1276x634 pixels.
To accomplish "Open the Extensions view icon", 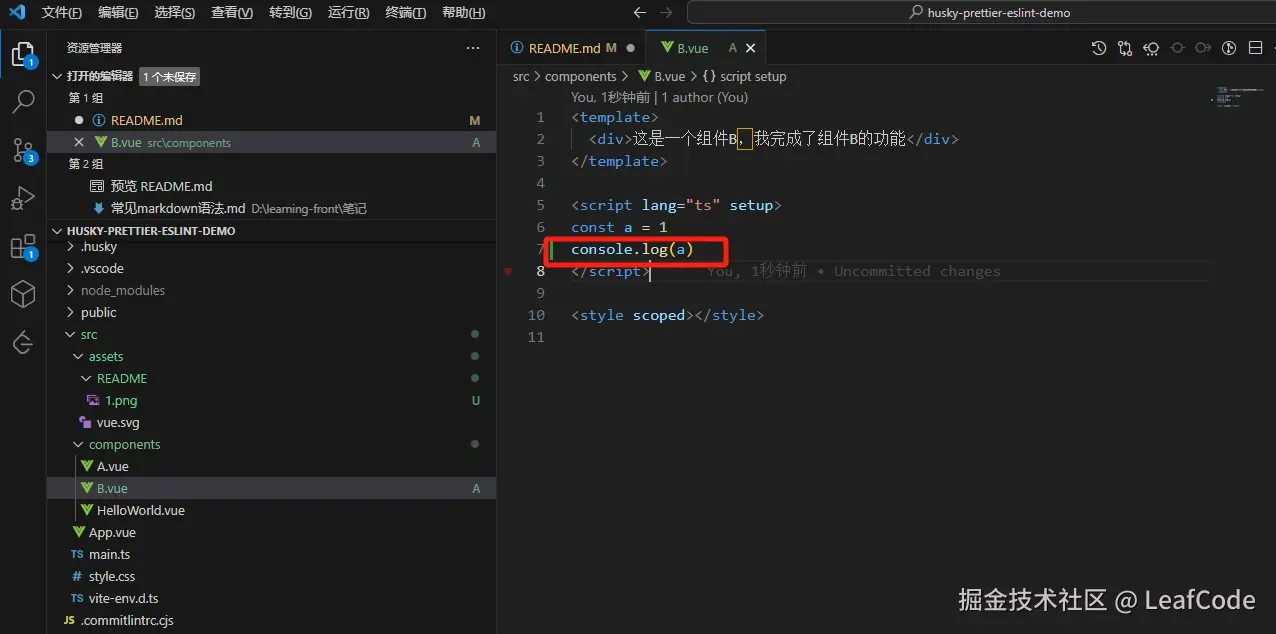I will pyautogui.click(x=23, y=247).
